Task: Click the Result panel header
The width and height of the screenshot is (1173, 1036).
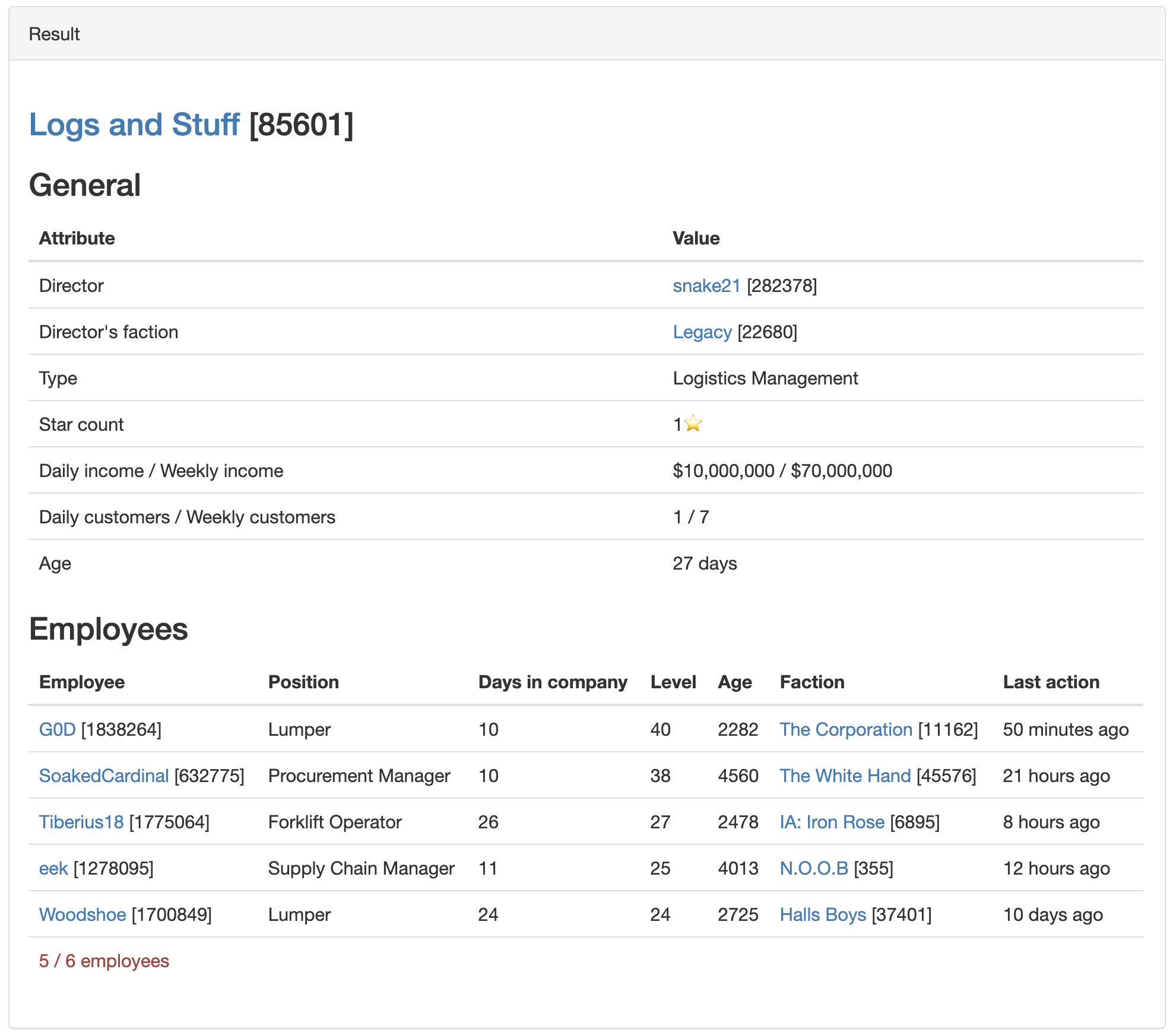Action: (55, 34)
